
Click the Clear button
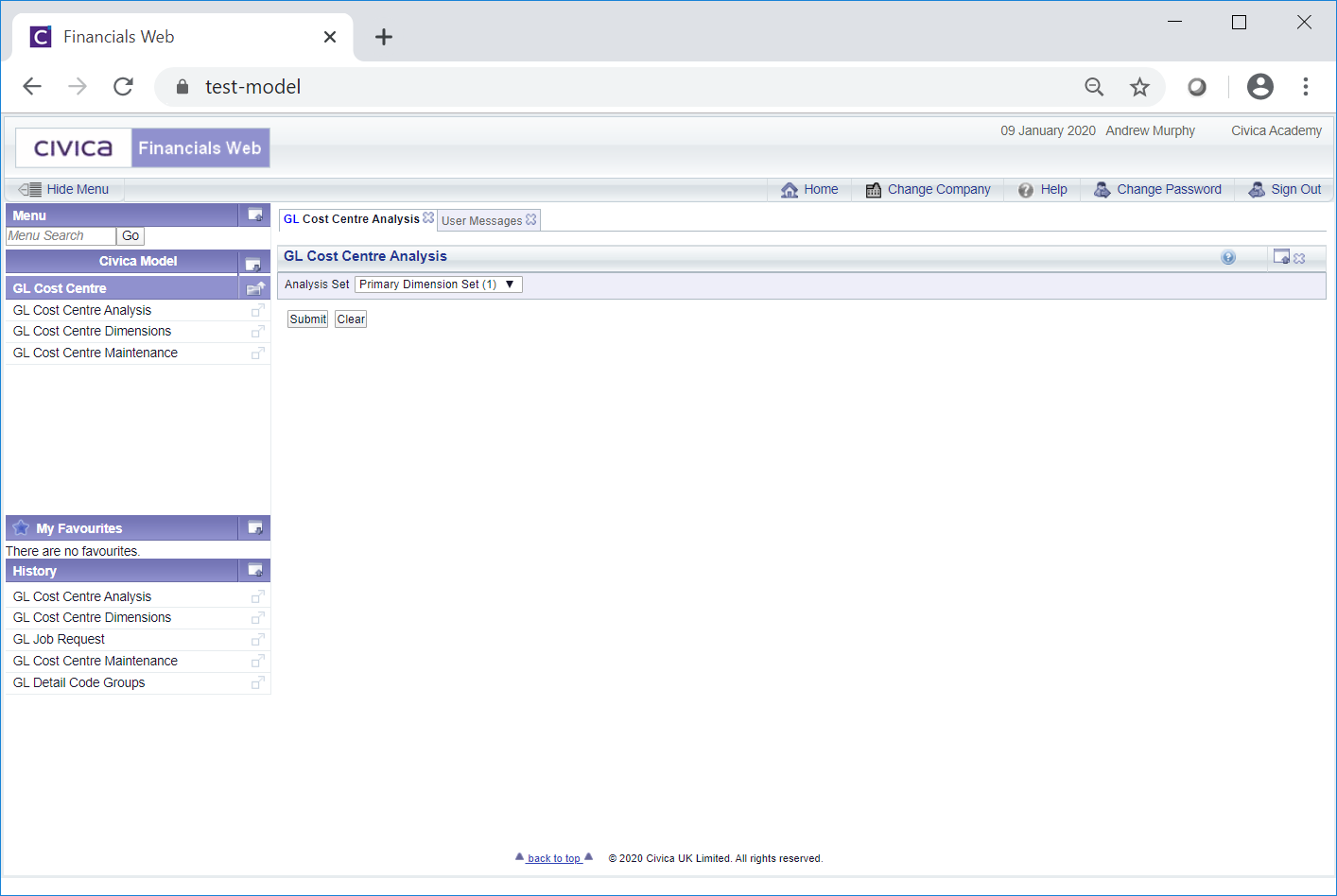pos(351,319)
